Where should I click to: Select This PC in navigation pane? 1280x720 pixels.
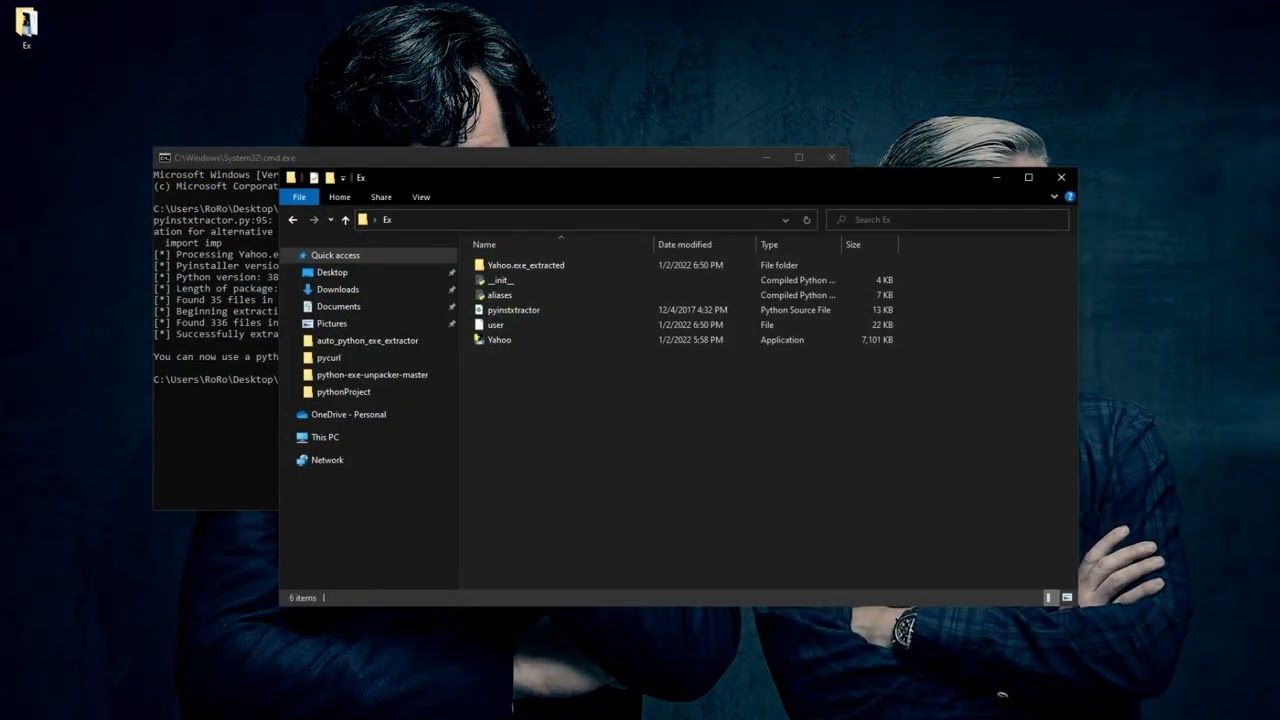pyautogui.click(x=325, y=437)
